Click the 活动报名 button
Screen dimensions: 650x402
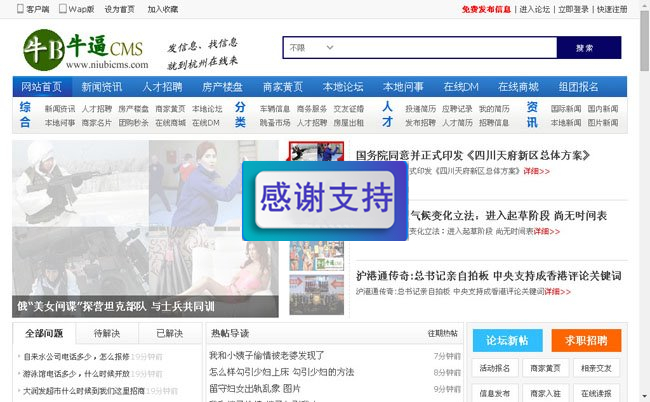(x=495, y=368)
